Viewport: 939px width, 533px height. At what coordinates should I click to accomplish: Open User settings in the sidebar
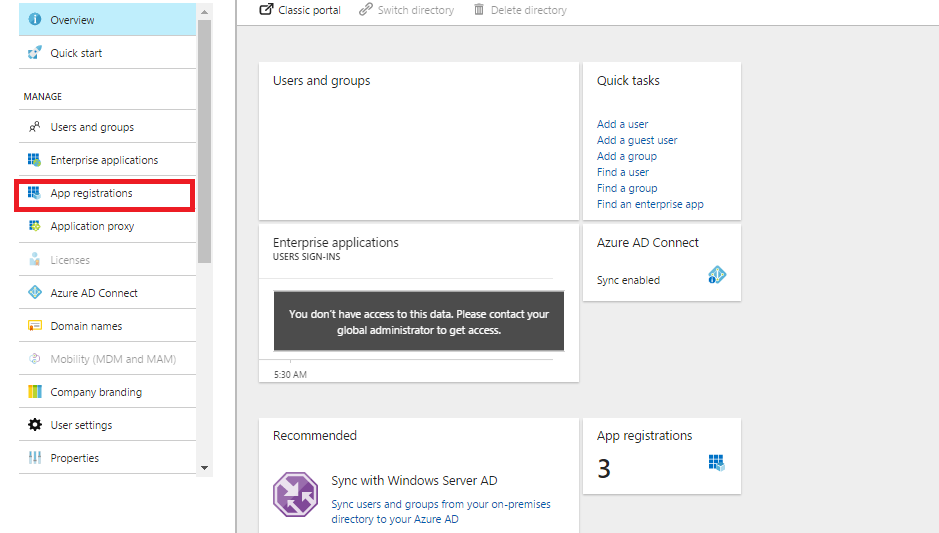107,425
